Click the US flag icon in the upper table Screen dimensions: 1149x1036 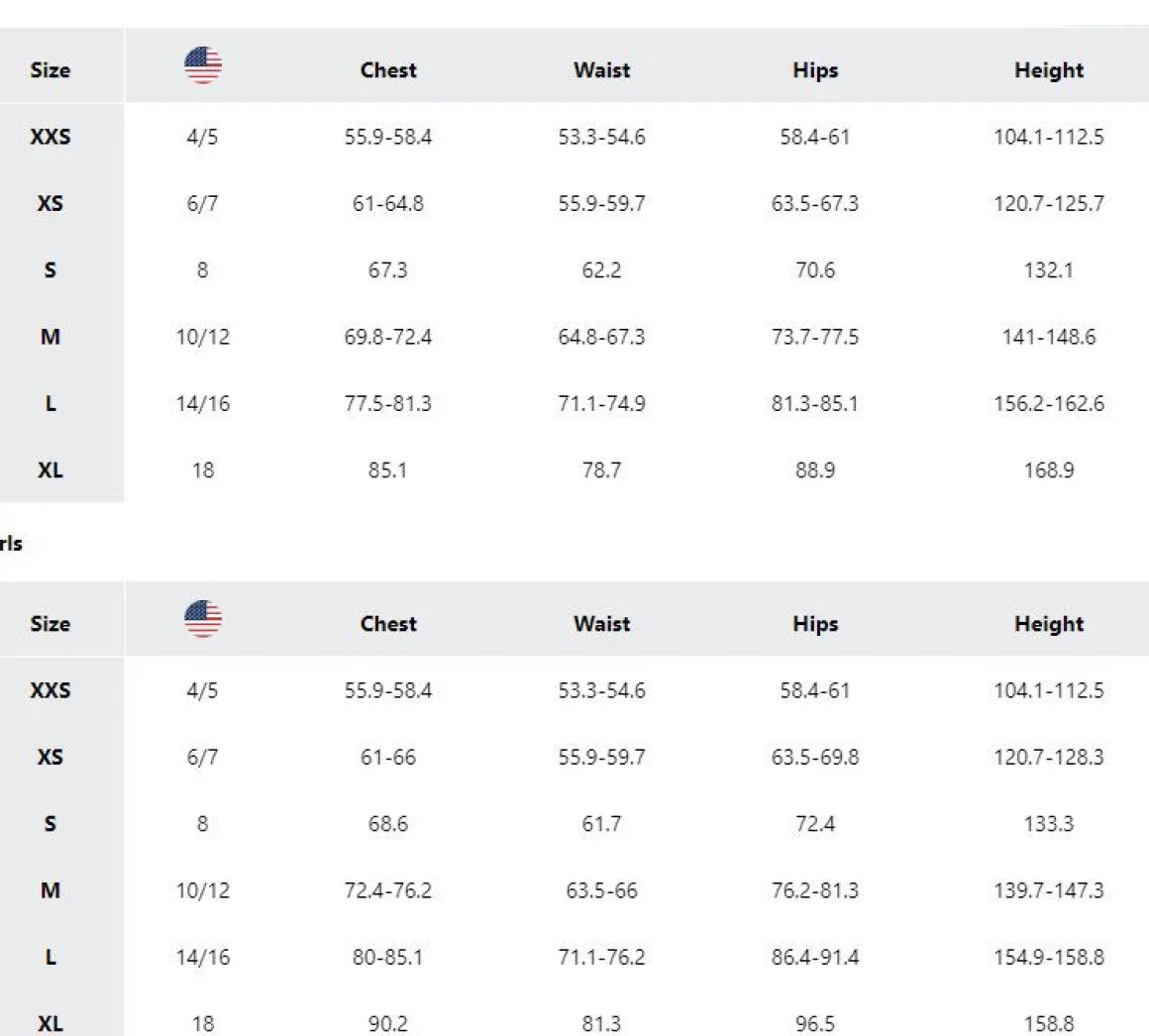(x=203, y=65)
